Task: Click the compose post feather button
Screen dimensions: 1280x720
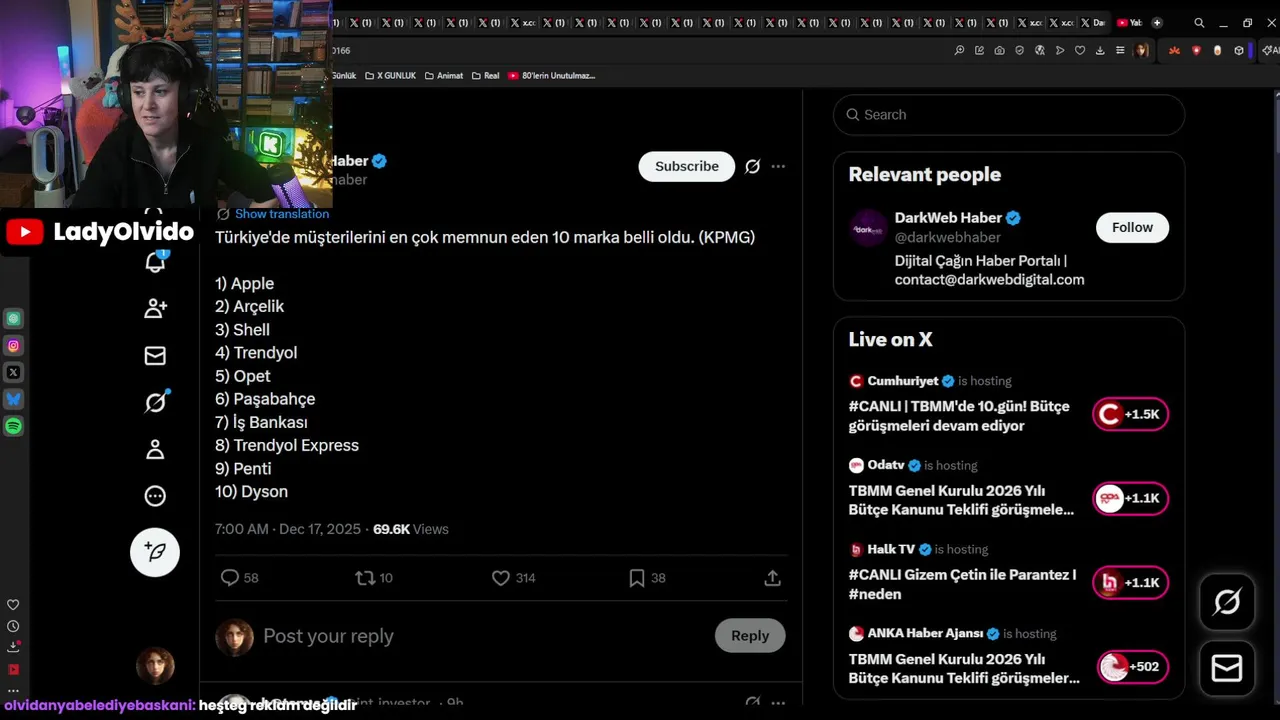Action: tap(155, 552)
